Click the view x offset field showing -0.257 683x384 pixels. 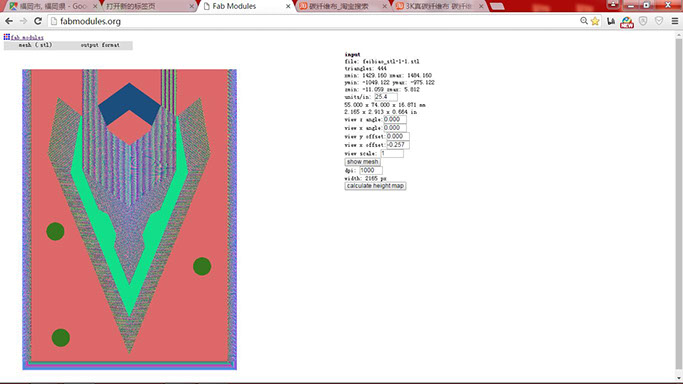pos(397,145)
